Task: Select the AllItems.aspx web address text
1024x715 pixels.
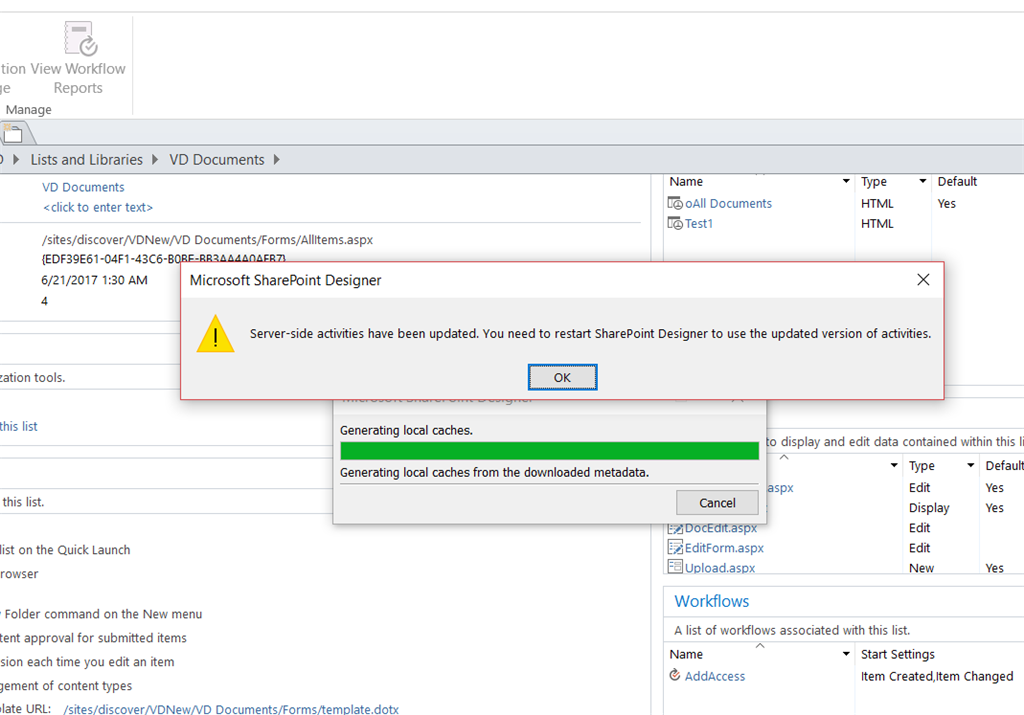Action: pos(207,240)
